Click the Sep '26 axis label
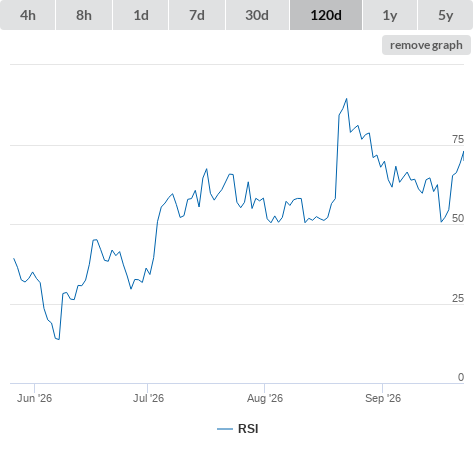The width and height of the screenshot is (474, 455). click(x=383, y=398)
